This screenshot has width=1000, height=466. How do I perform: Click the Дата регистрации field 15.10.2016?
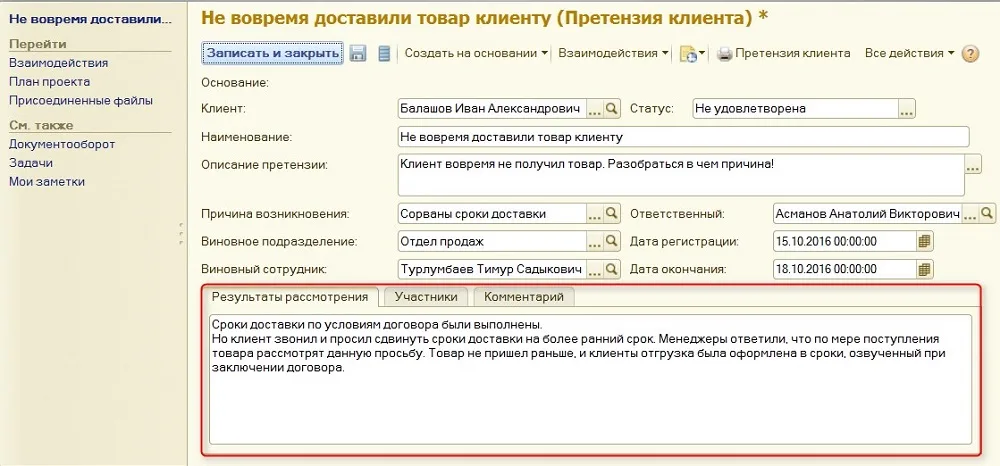tap(844, 242)
